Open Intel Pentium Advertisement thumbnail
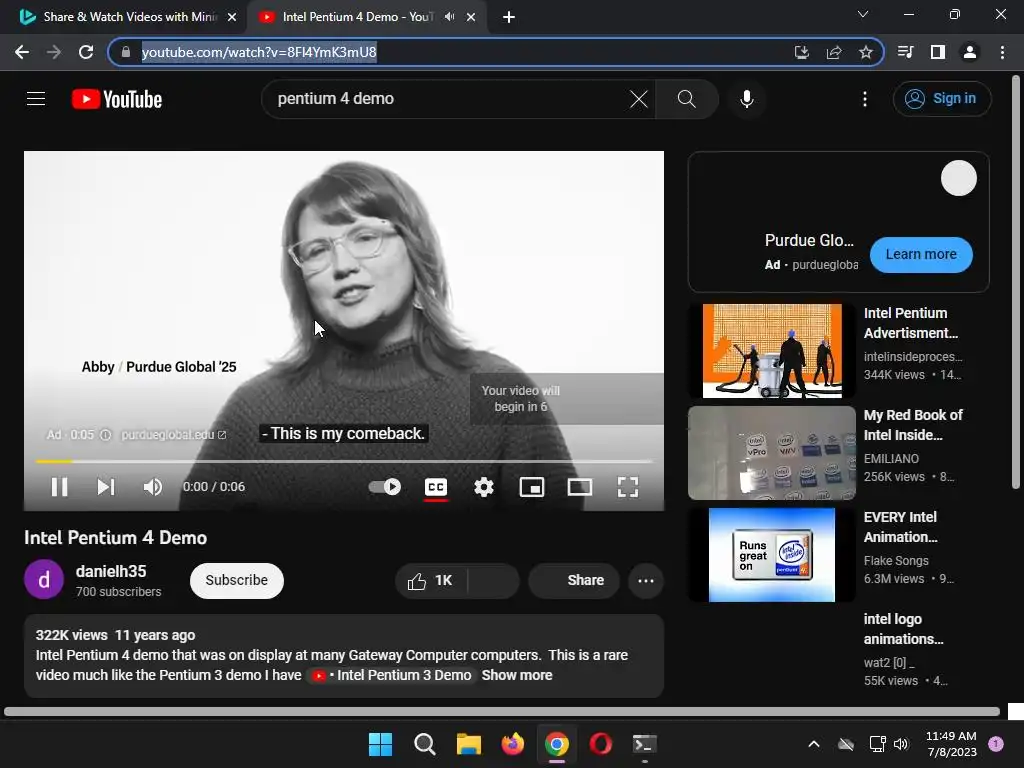The height and width of the screenshot is (768, 1024). click(772, 351)
